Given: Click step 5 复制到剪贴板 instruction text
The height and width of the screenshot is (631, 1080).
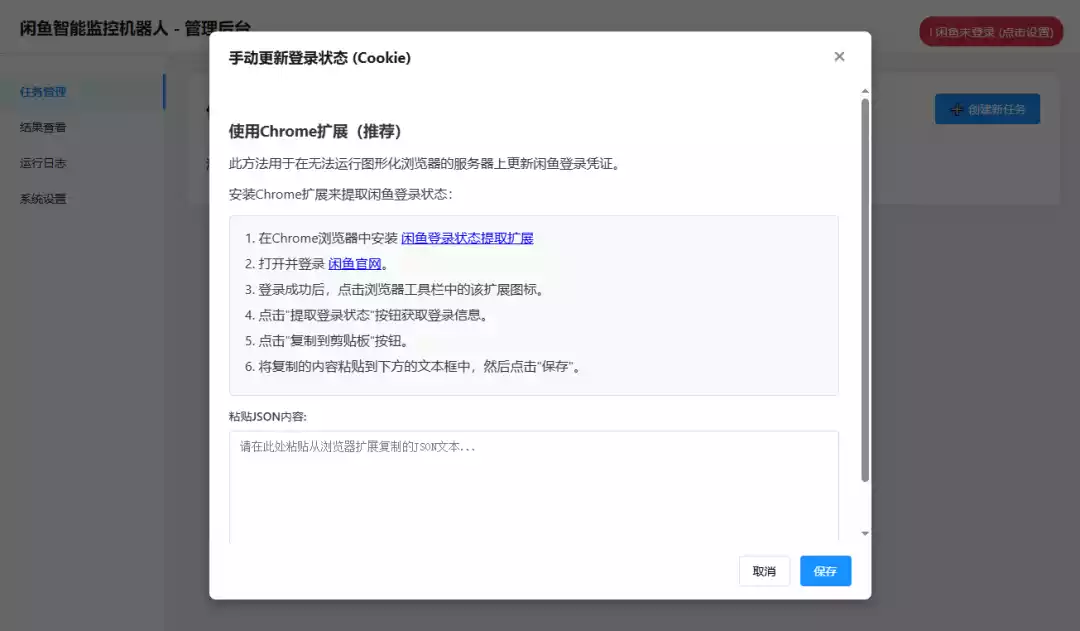Looking at the screenshot, I should 326,341.
